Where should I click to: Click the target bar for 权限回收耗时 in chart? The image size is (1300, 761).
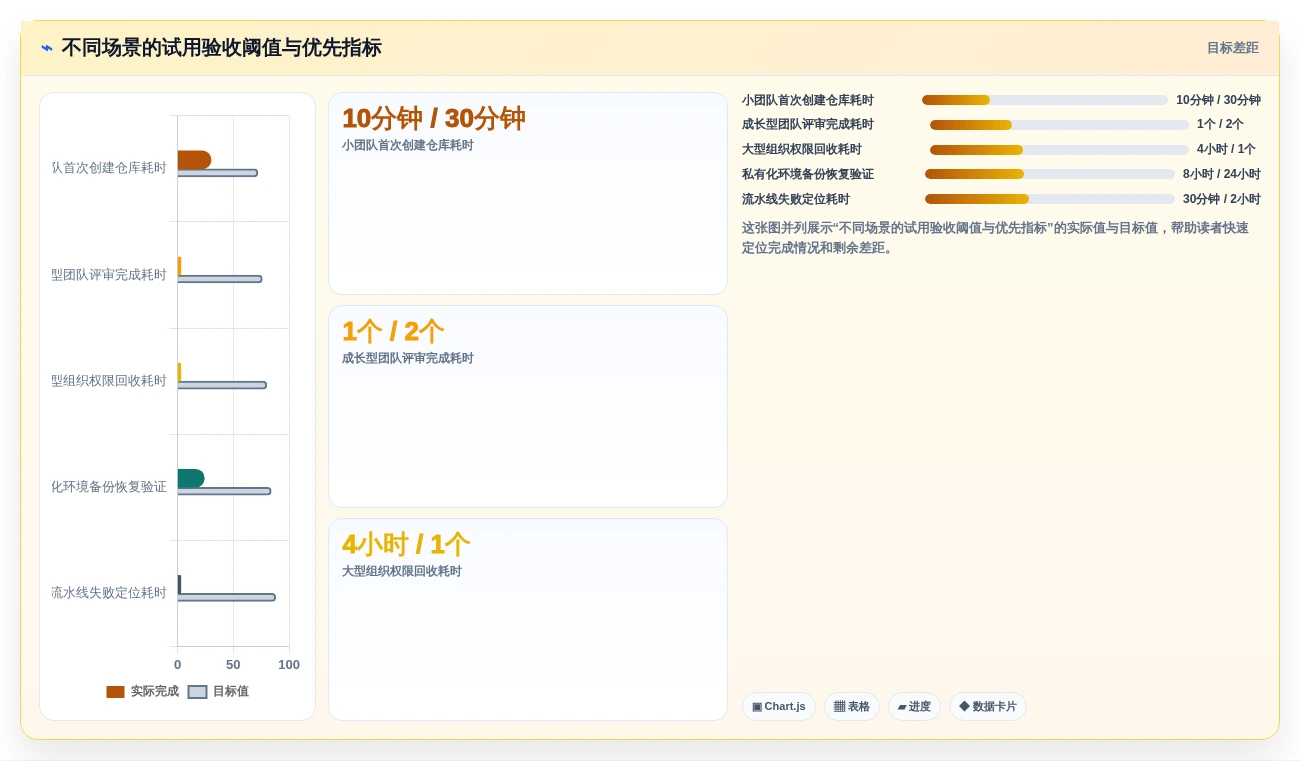[x=222, y=385]
